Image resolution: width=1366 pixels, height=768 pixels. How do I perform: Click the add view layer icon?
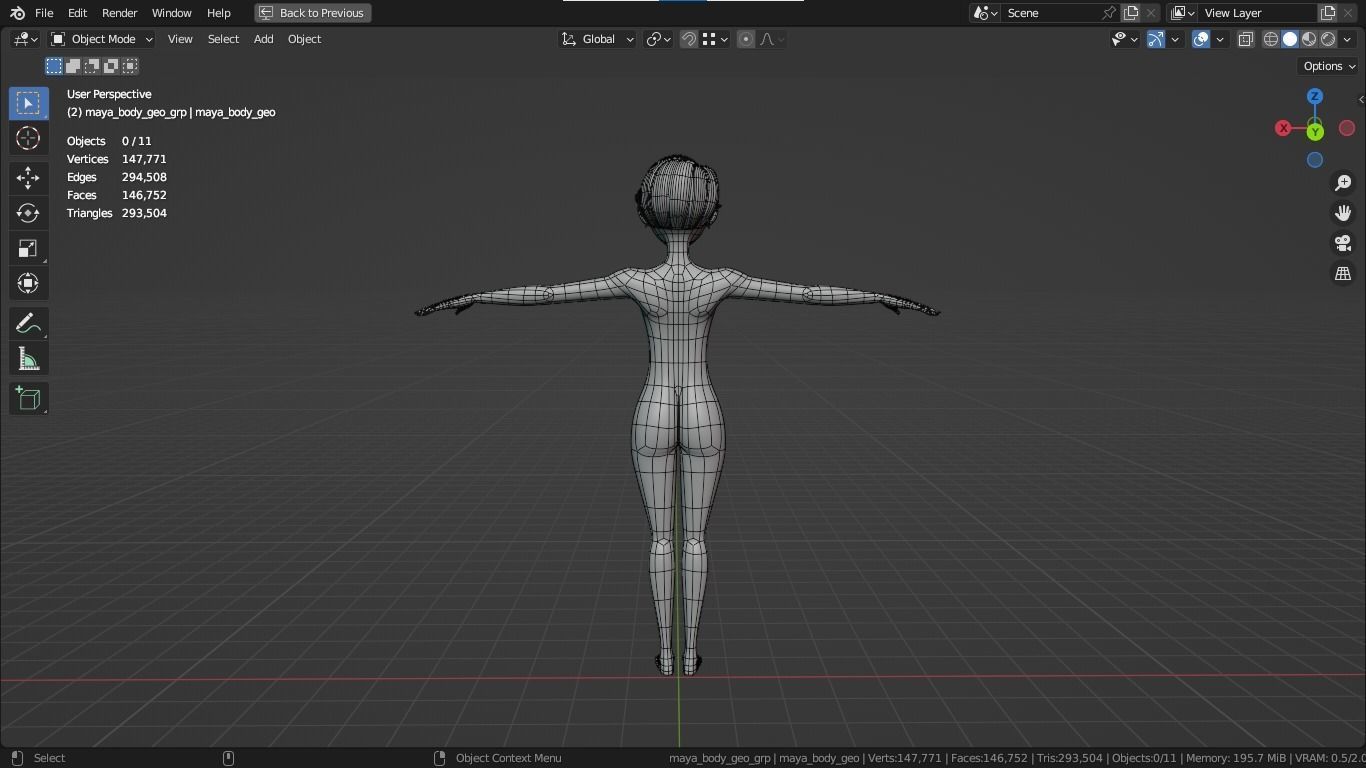[1328, 13]
